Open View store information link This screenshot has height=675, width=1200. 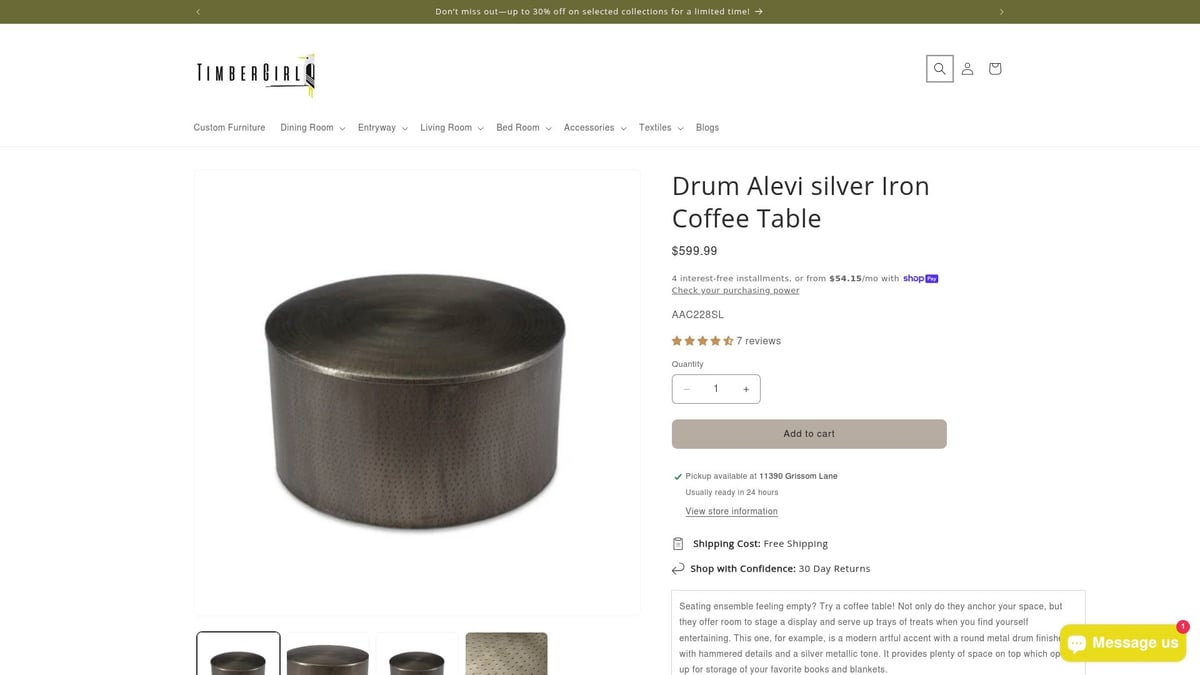[x=731, y=512]
